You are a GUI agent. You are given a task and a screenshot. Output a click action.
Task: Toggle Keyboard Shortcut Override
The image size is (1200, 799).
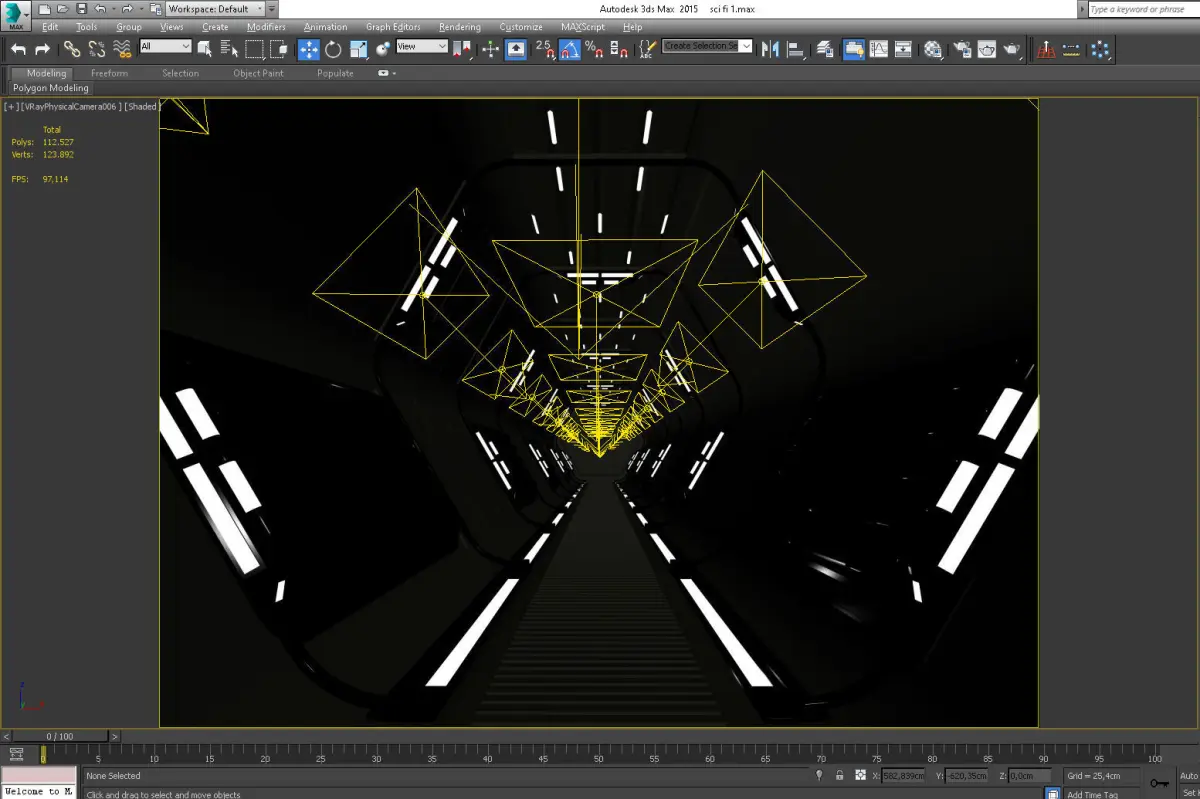click(516, 48)
